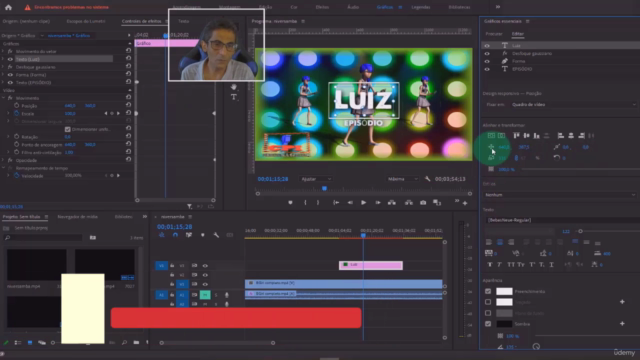
Task: Toggle V3 track output eye
Action: [x=205, y=266]
